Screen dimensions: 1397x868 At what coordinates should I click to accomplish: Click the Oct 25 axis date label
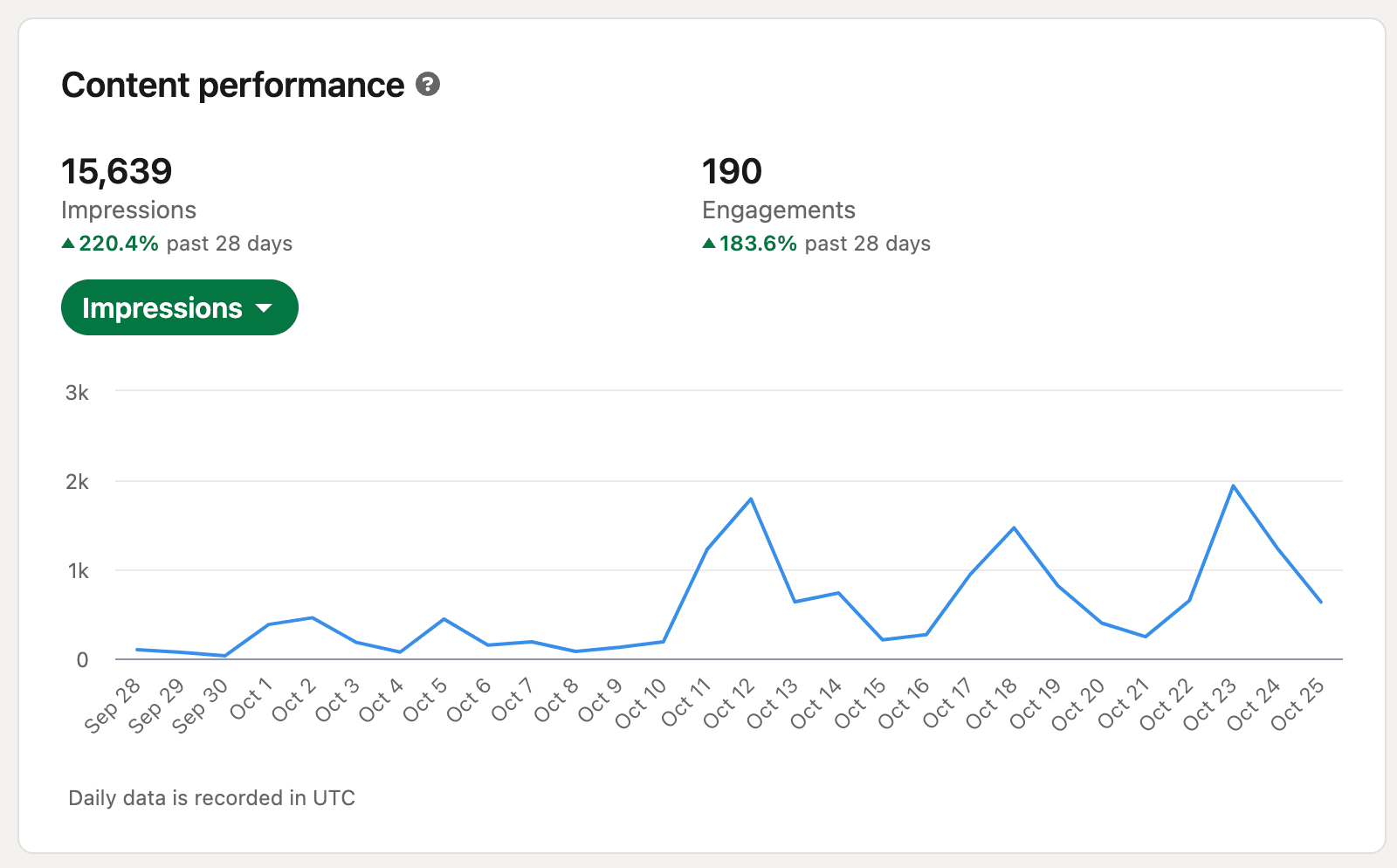1297,706
